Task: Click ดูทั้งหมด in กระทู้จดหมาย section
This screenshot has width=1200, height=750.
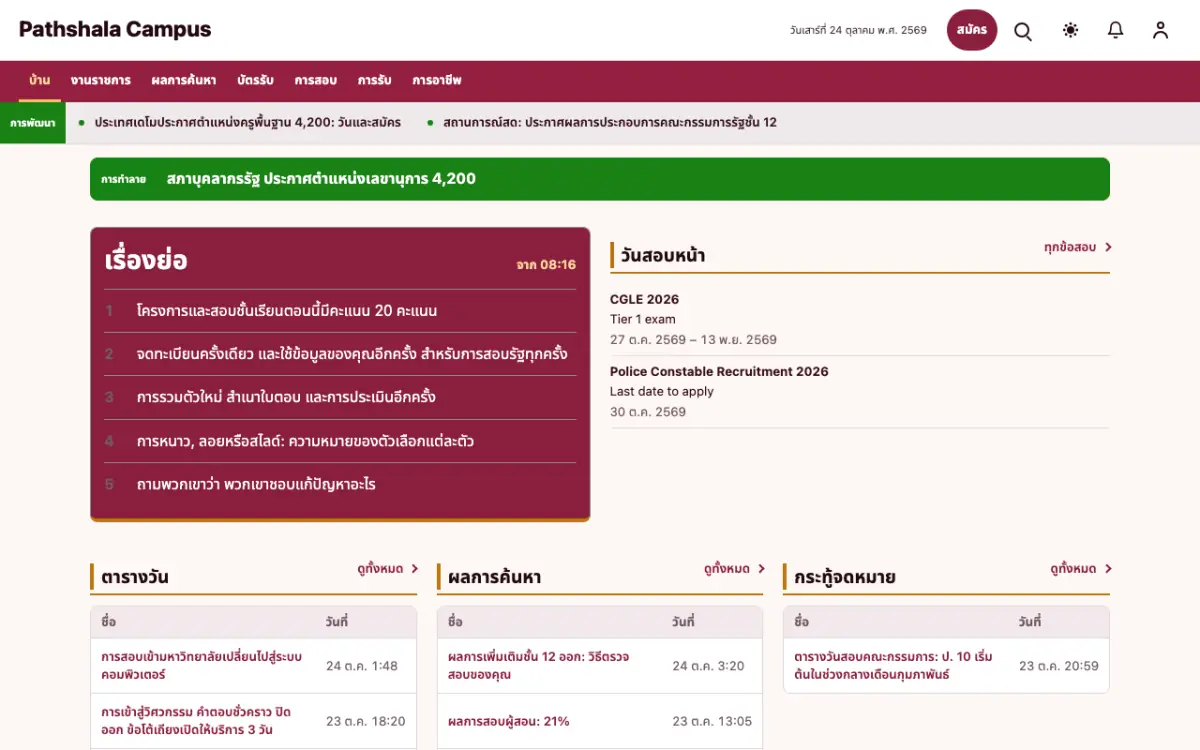Action: click(x=1080, y=569)
